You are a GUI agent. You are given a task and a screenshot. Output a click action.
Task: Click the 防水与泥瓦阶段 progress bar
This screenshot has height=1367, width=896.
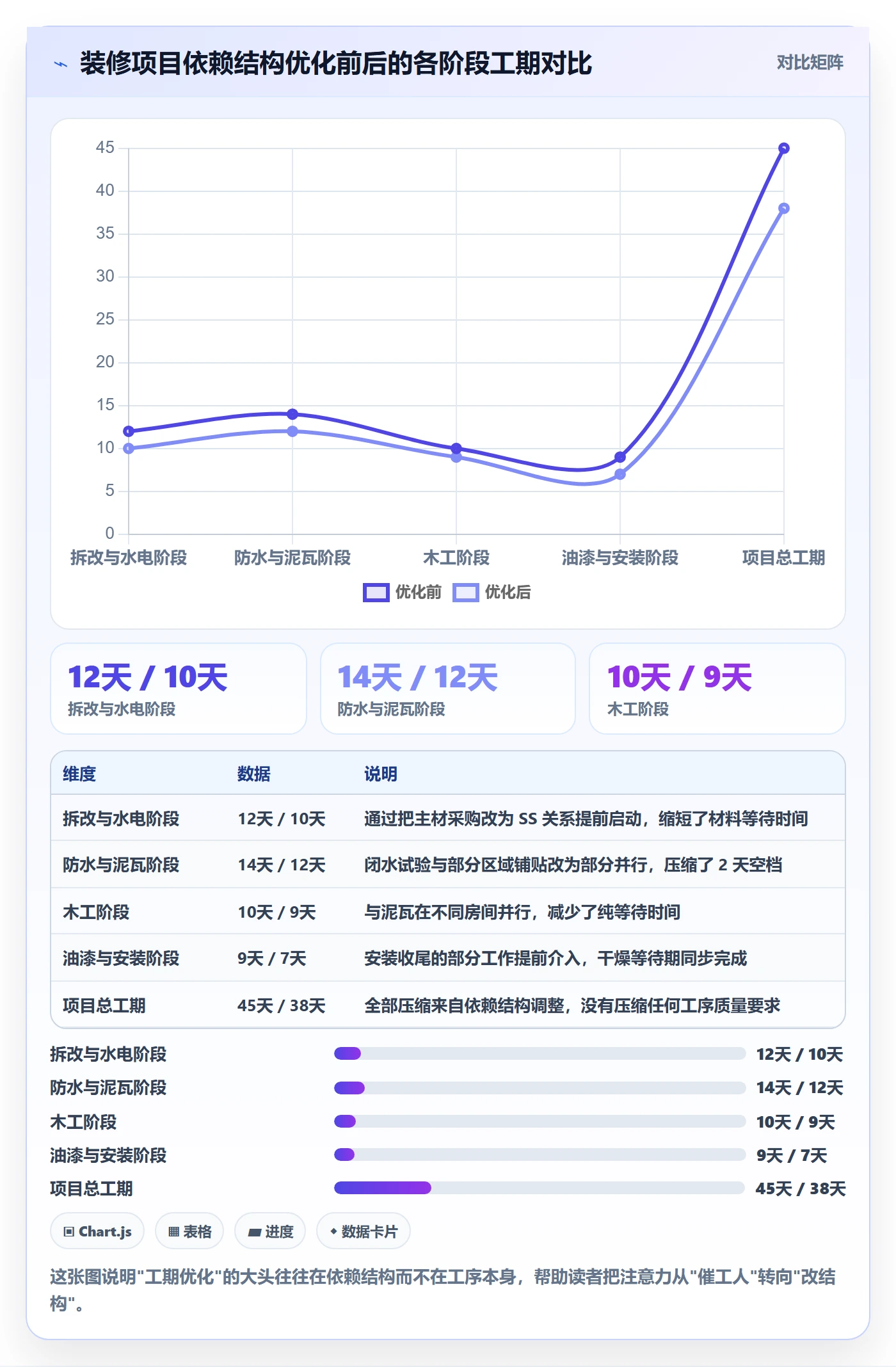coord(540,1087)
